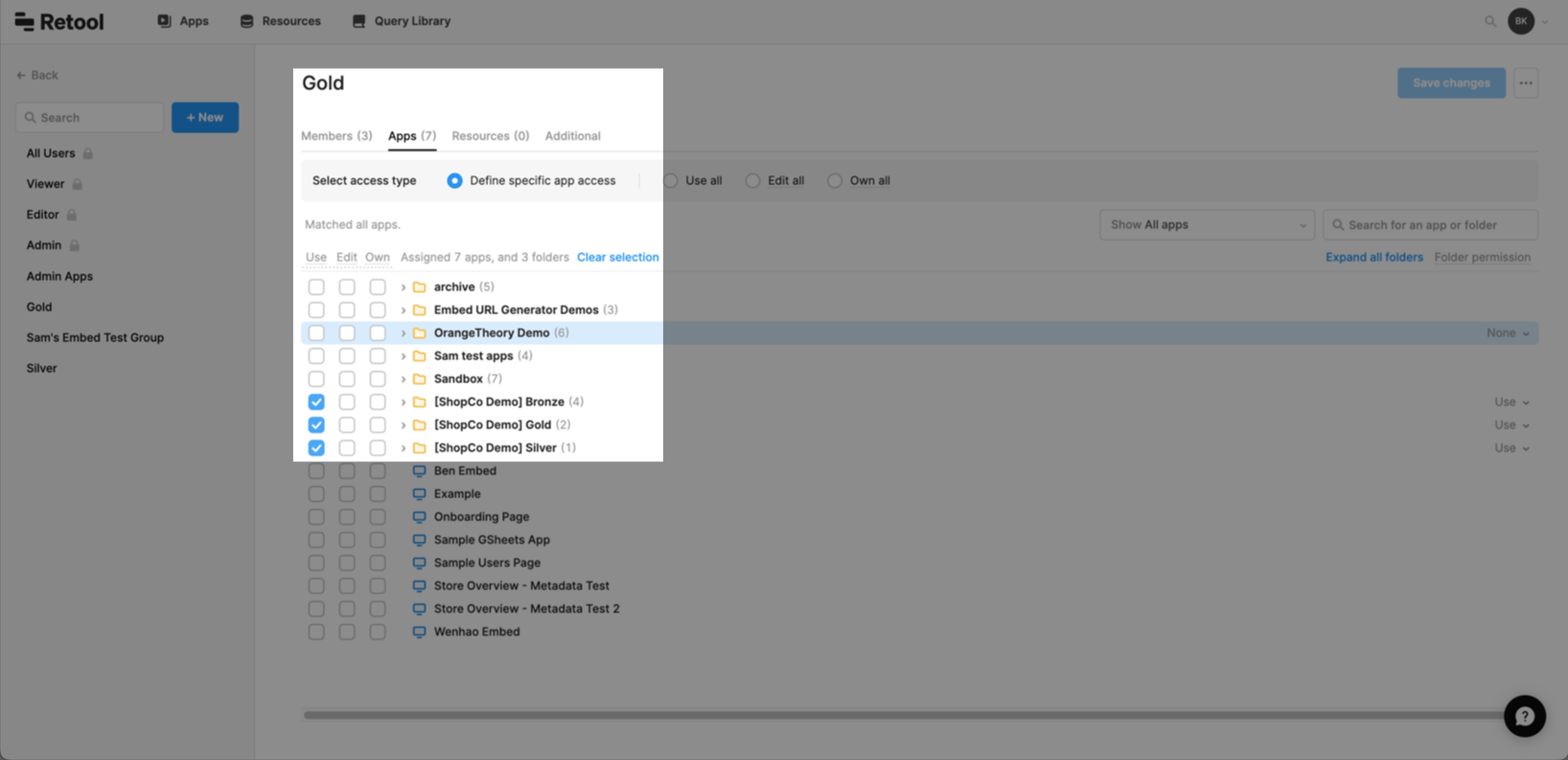Open the Apps top navigation item
1568x760 pixels.
tap(183, 21)
